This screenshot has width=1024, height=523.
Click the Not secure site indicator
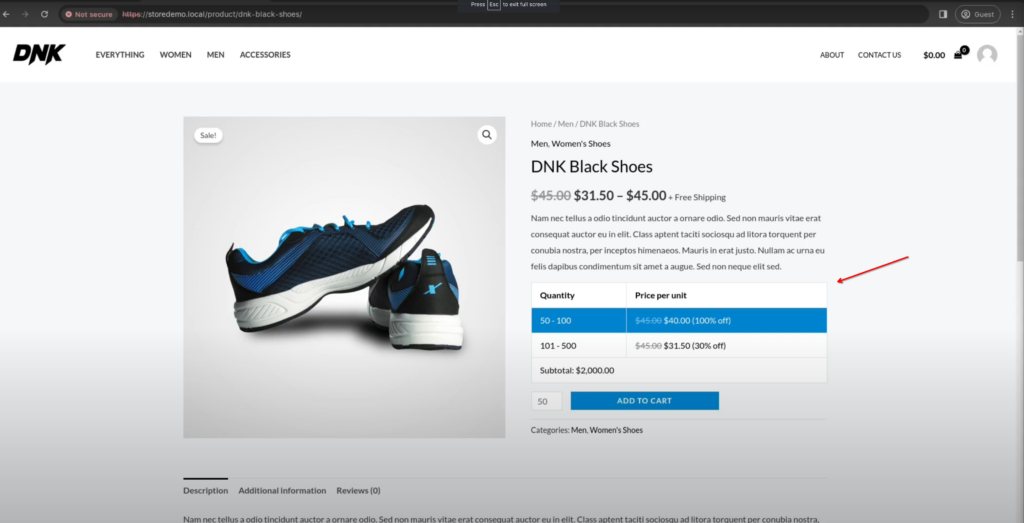[x=89, y=14]
